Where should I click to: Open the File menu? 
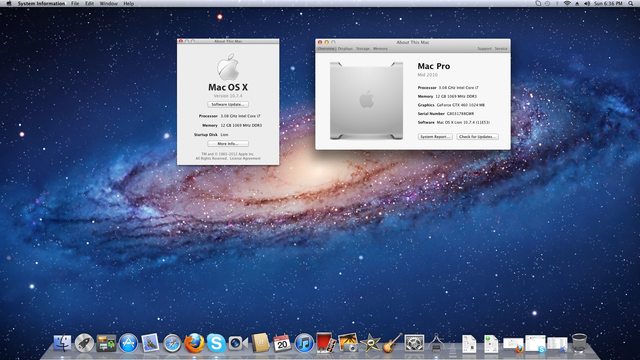pos(75,3)
